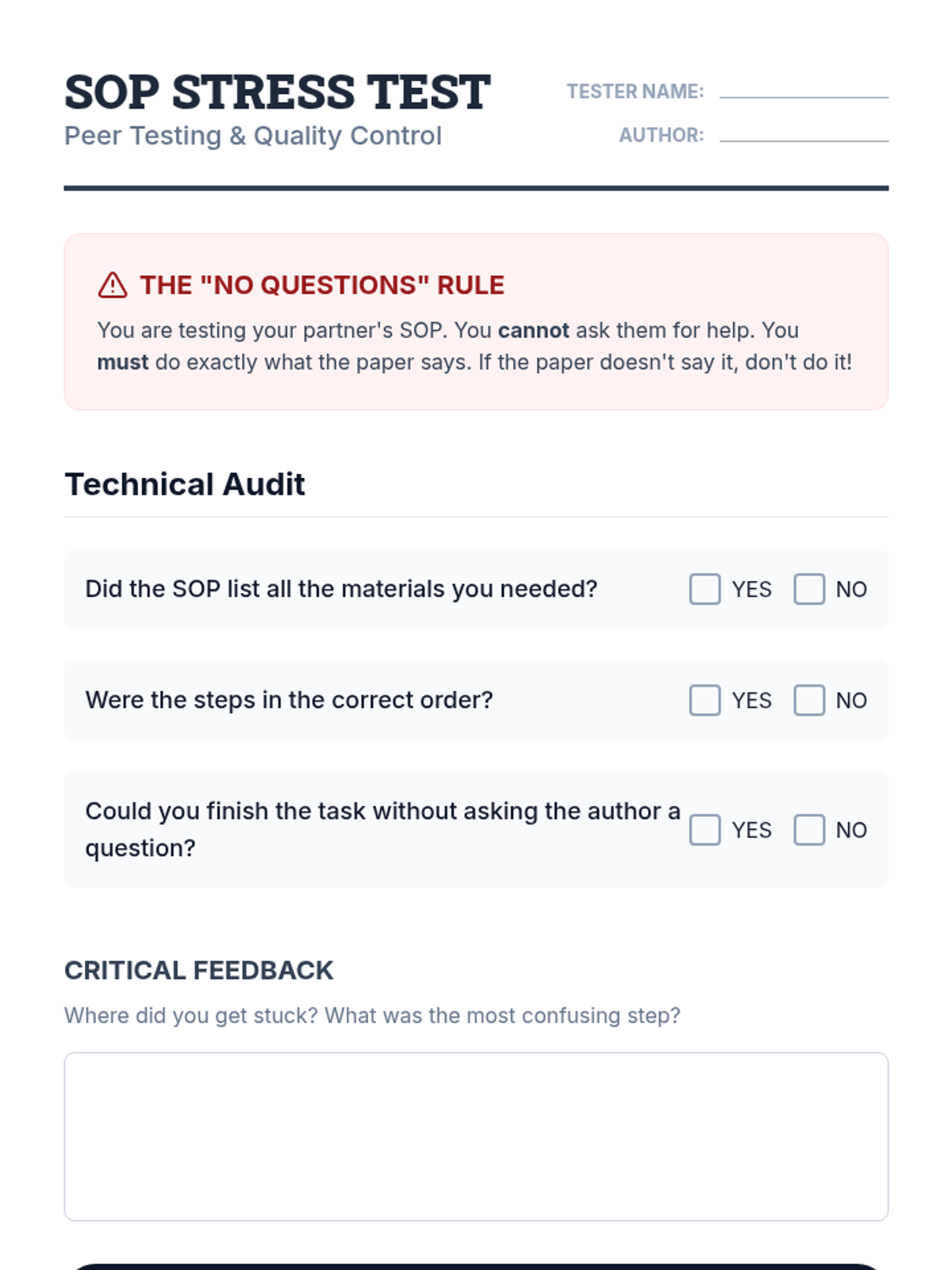
Task: Focus the Critical Feedback text box
Action: (x=476, y=1137)
